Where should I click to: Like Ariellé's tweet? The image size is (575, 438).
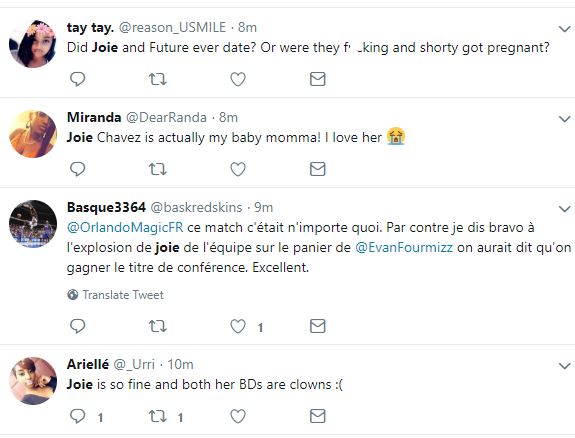coord(238,416)
